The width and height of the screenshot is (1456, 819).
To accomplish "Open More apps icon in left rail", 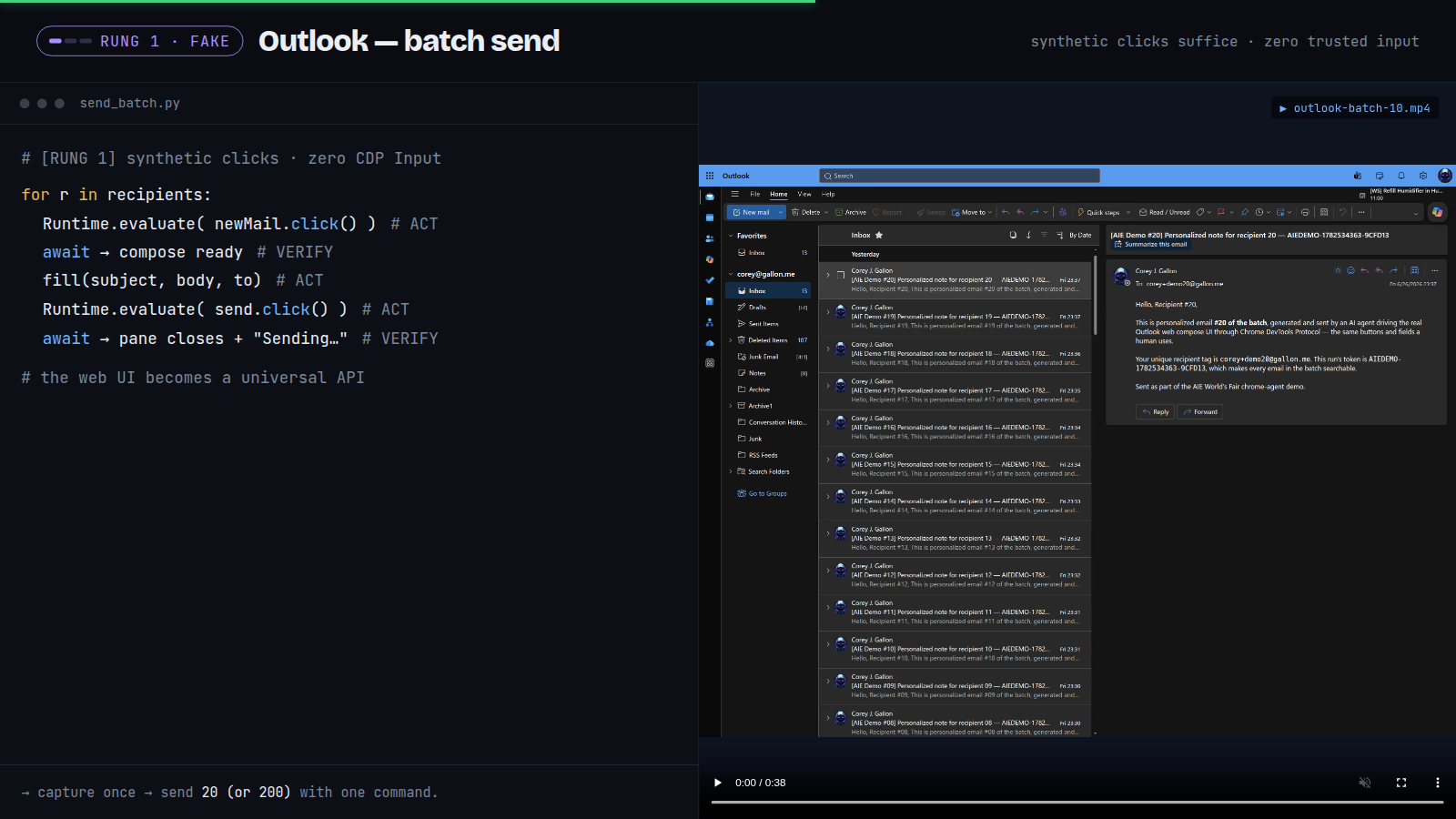I will 710,363.
